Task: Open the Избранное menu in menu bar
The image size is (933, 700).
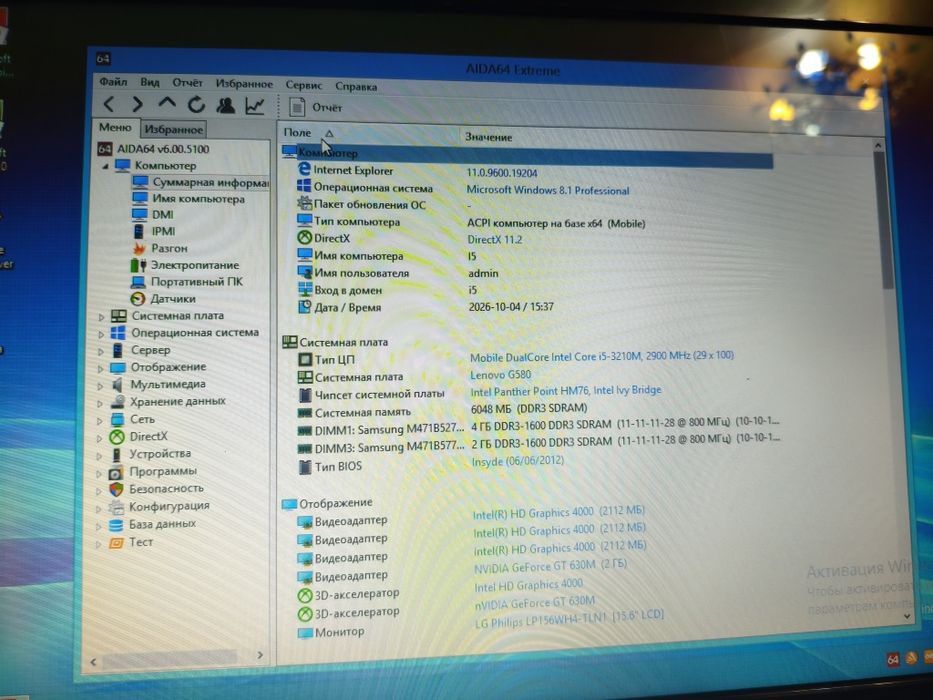Action: click(x=244, y=84)
